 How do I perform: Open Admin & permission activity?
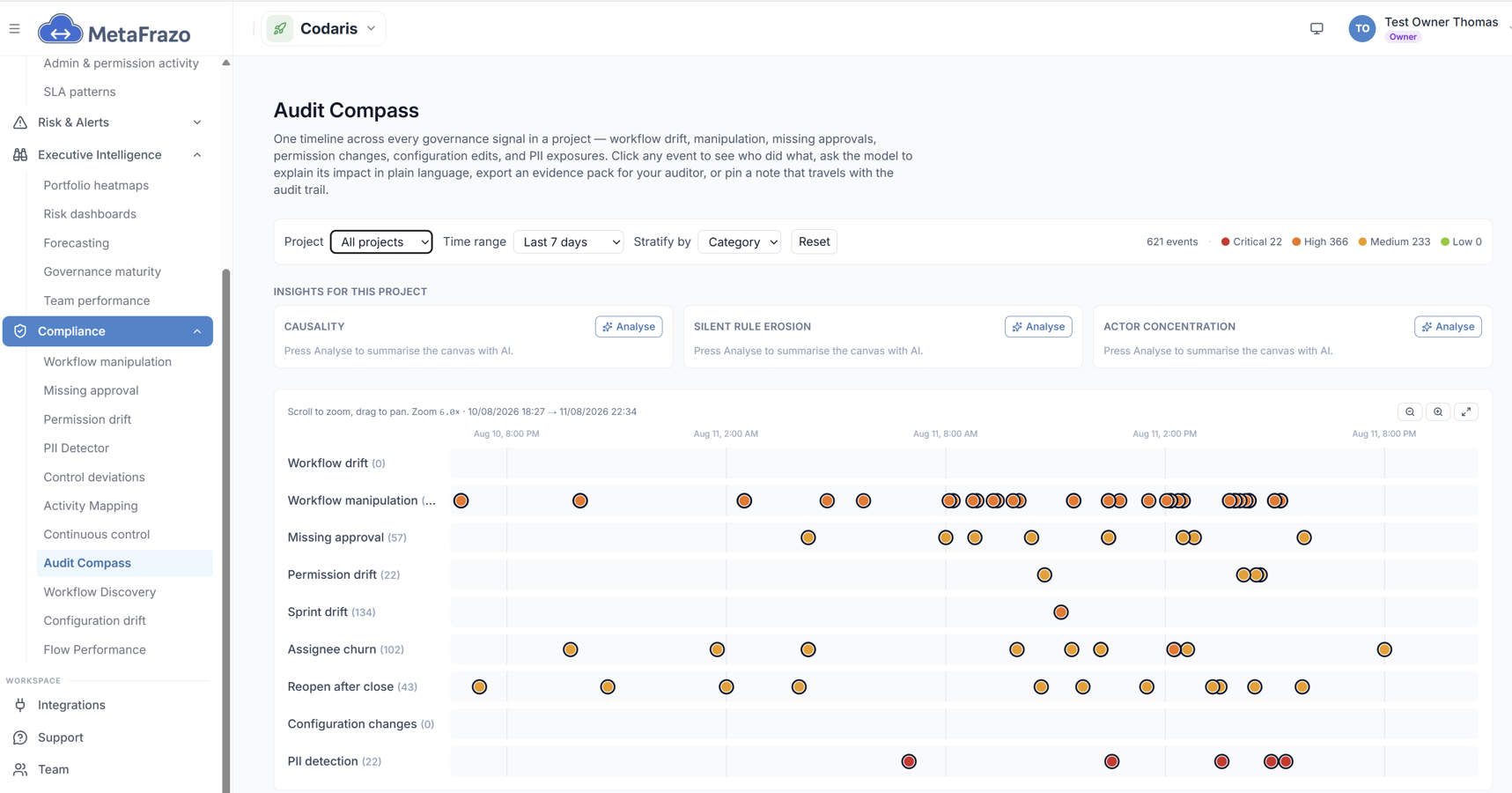click(121, 63)
